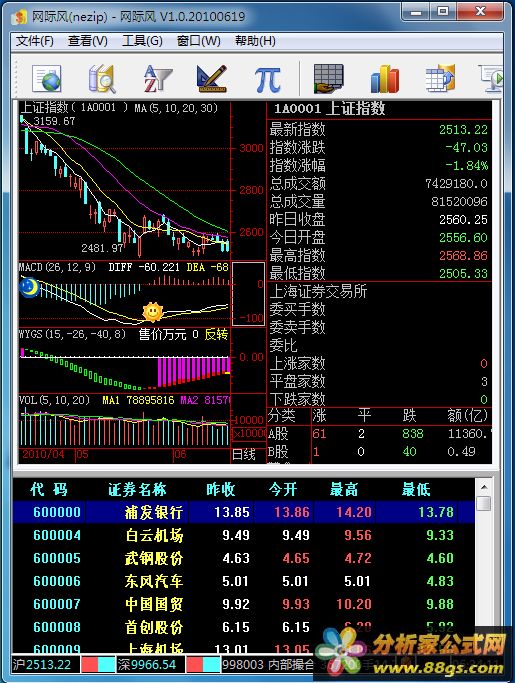
Task: Open the 帮助(H) menu
Action: pyautogui.click(x=255, y=41)
